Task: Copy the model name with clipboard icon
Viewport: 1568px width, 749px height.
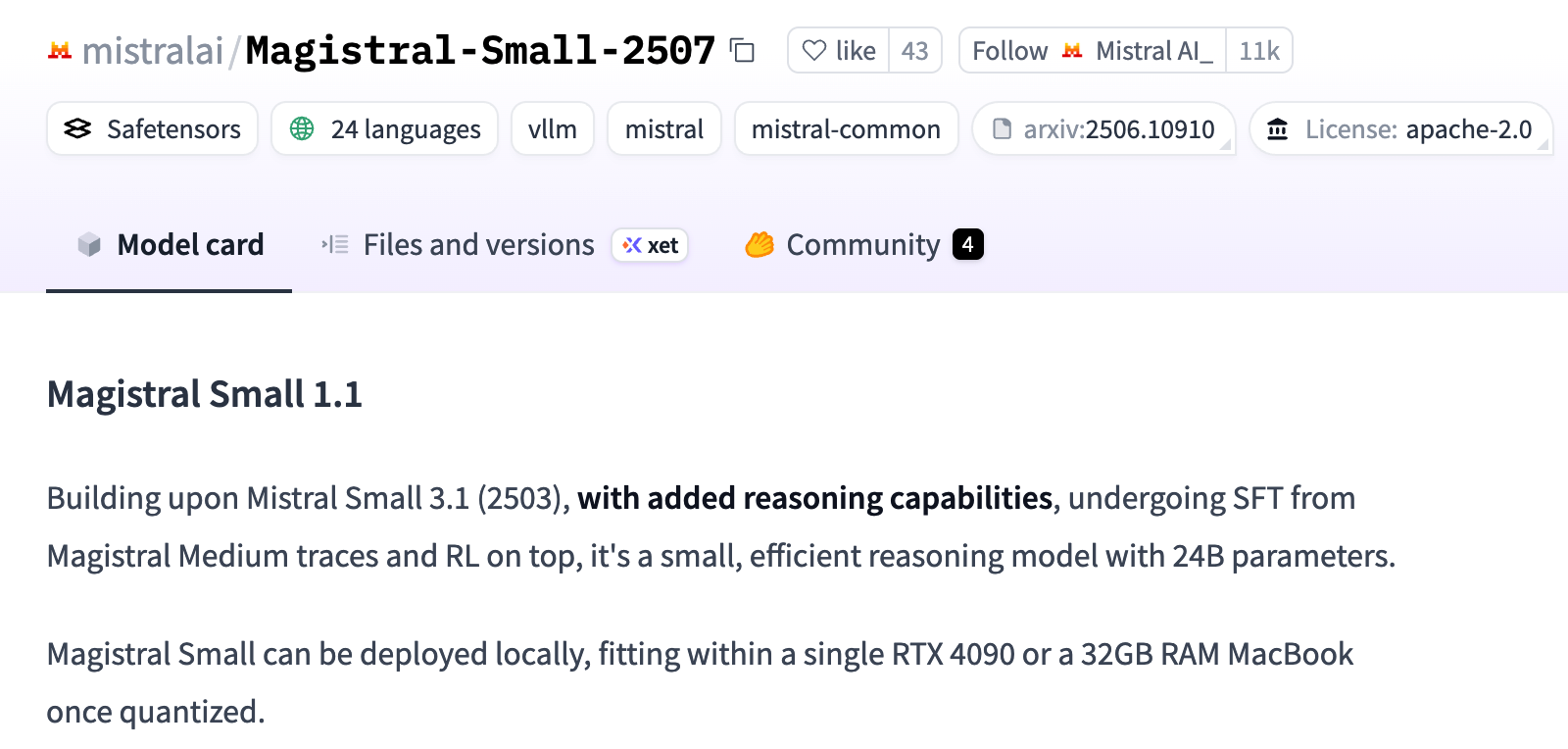Action: tap(743, 50)
